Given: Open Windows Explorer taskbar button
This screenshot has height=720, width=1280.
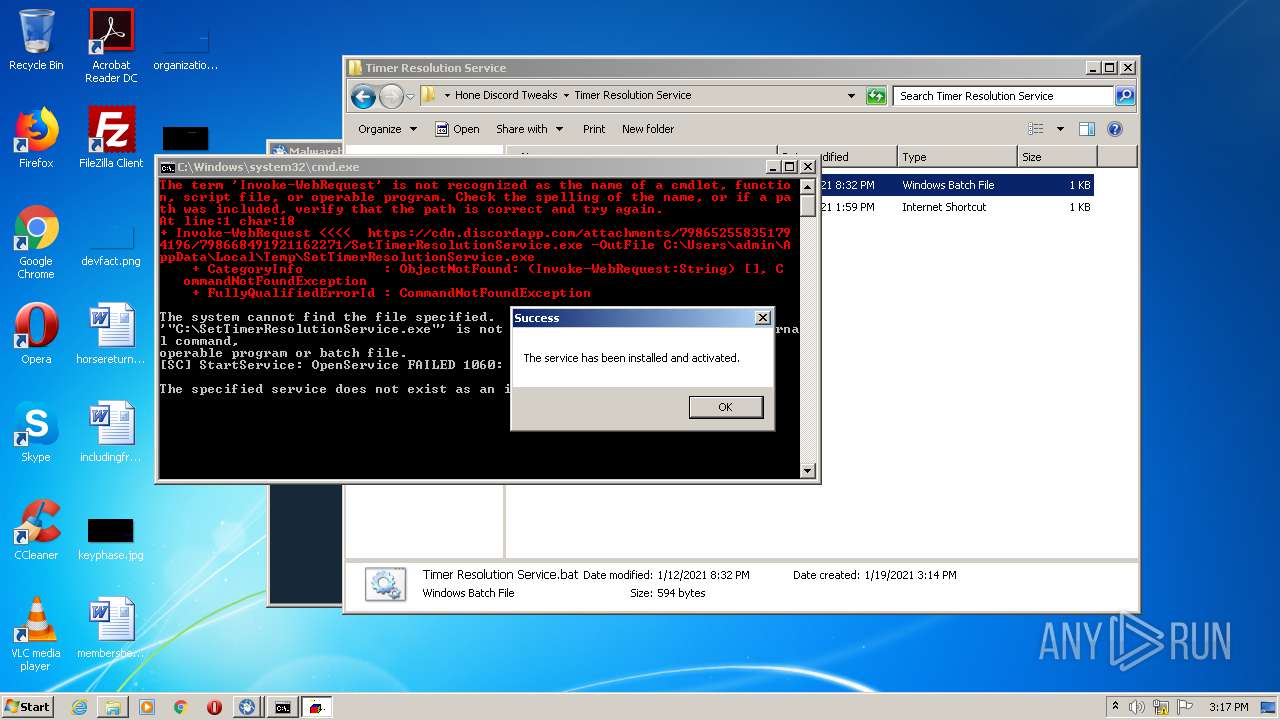Looking at the screenshot, I should point(113,707).
